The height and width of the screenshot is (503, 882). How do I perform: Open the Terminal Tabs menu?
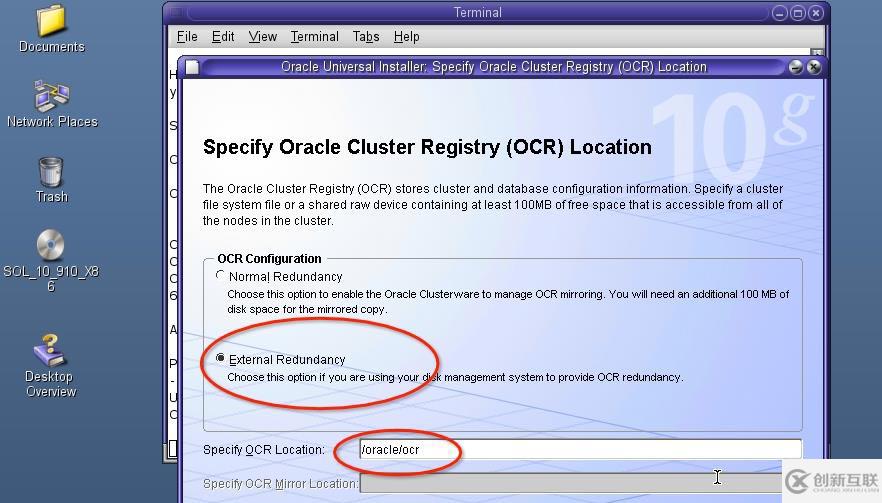click(366, 37)
